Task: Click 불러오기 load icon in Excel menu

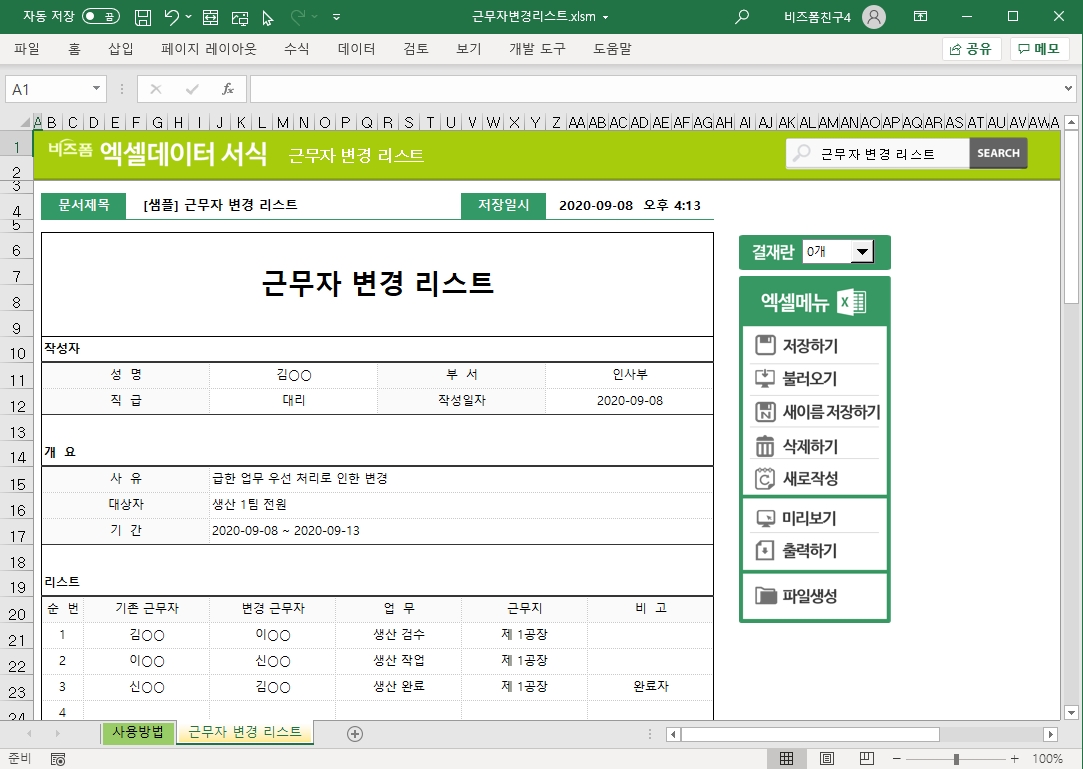Action: [x=766, y=379]
